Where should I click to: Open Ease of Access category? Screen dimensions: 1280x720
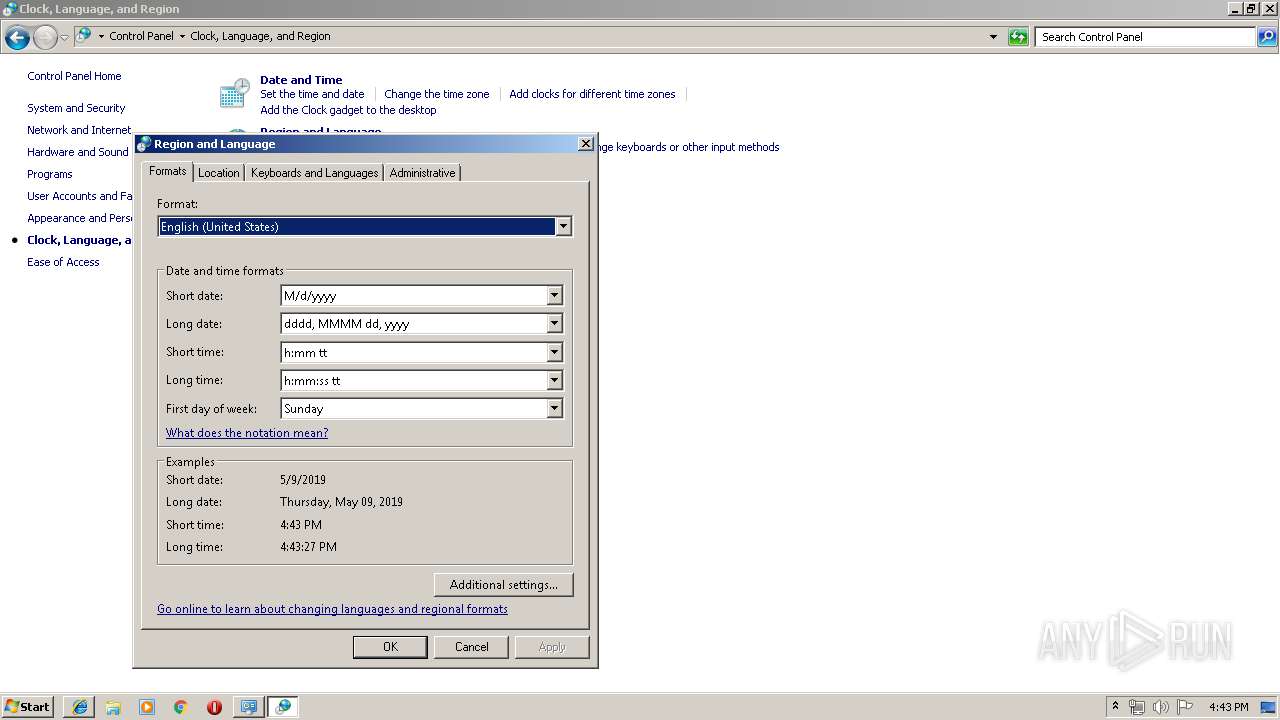click(x=63, y=262)
